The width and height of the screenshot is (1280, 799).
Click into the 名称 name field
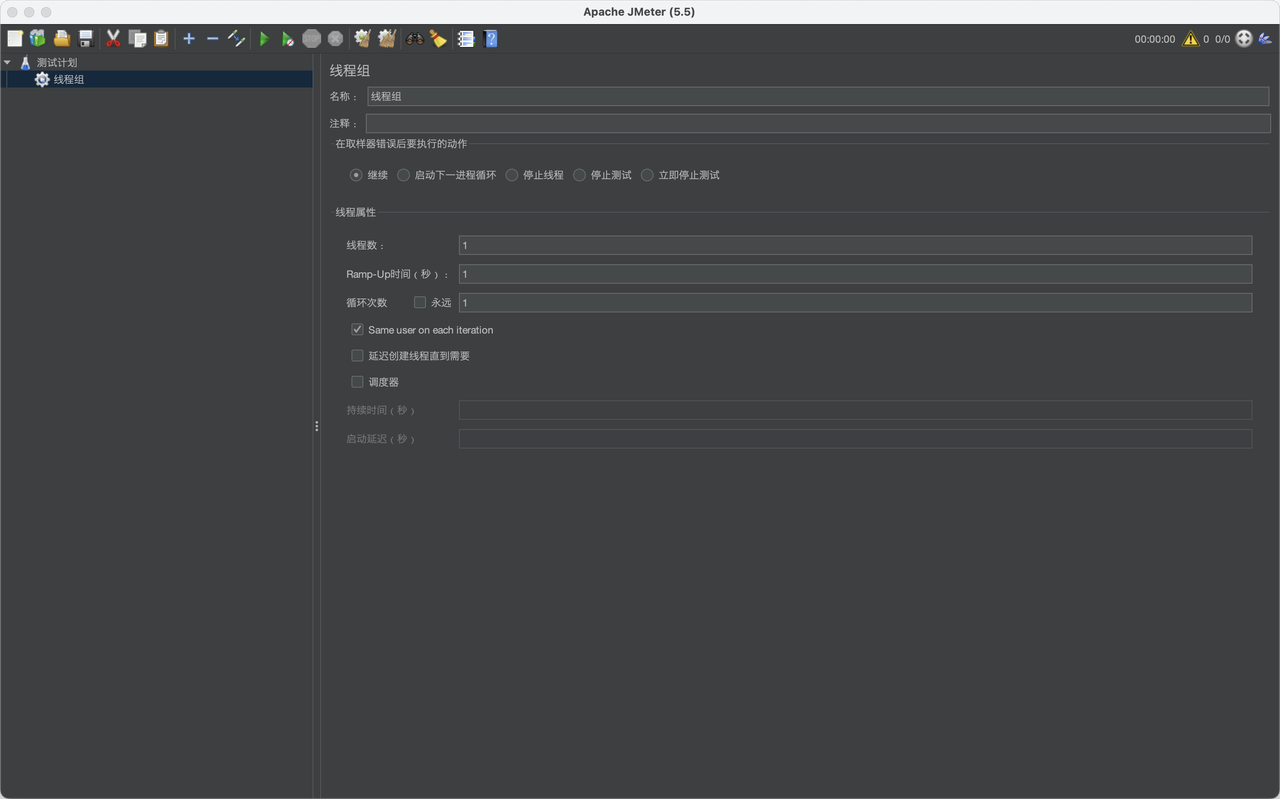[818, 96]
